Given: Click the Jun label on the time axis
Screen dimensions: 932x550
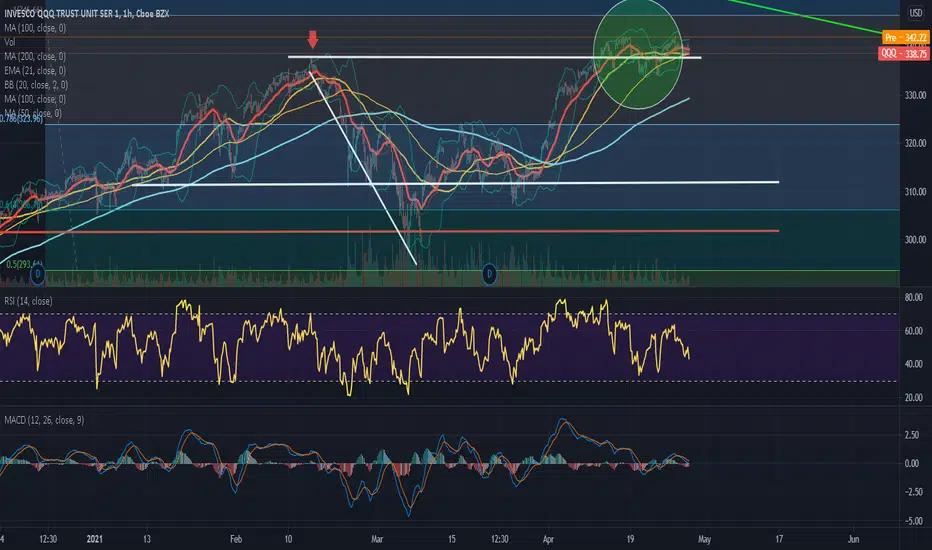Looking at the screenshot, I should click(854, 539).
